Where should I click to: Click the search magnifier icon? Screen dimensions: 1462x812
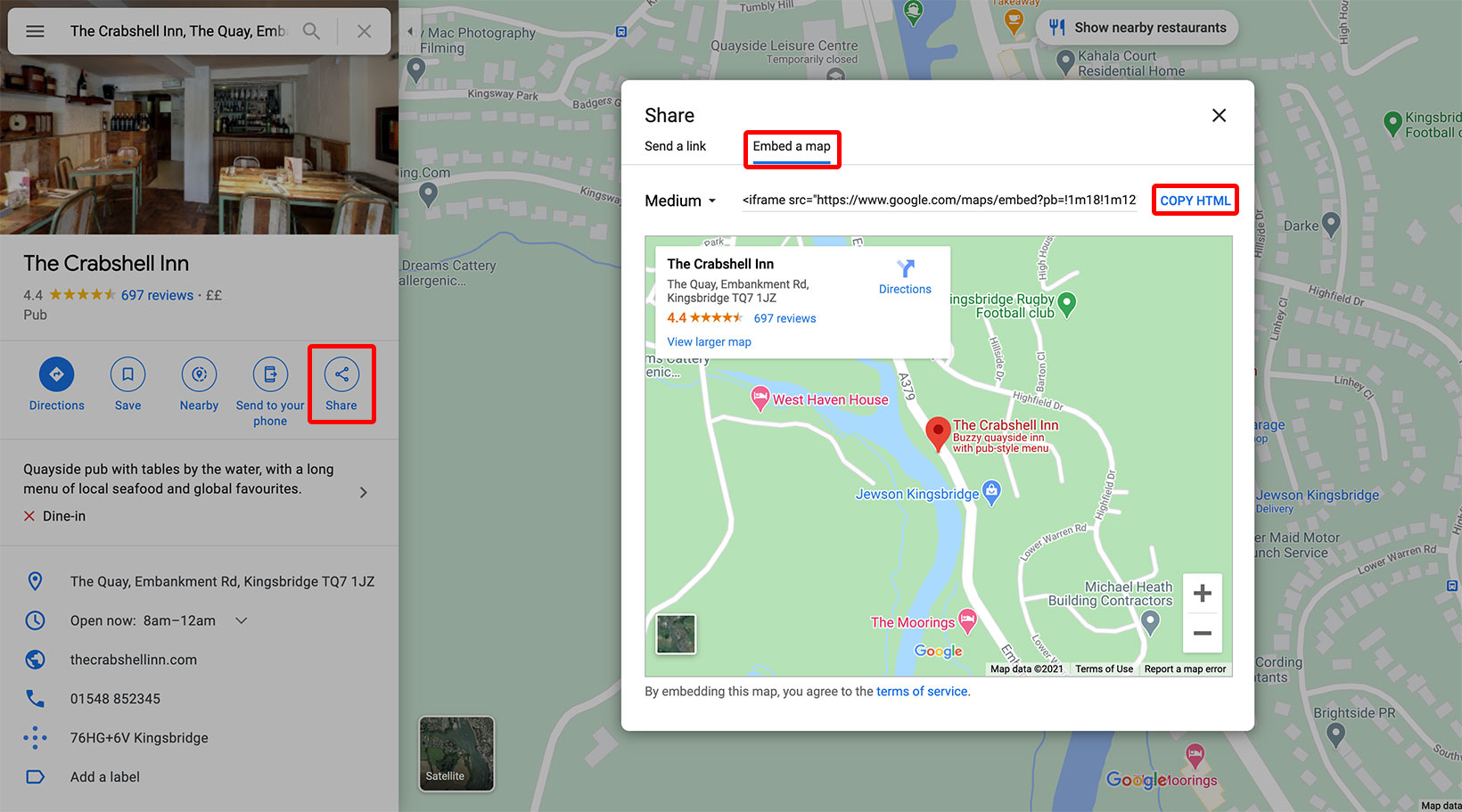click(311, 30)
